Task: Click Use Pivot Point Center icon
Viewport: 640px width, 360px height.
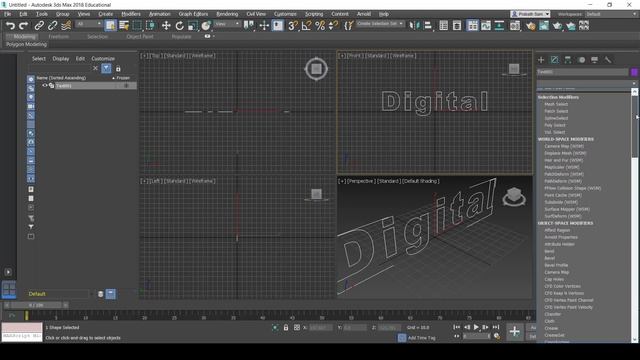Action: 248,26
